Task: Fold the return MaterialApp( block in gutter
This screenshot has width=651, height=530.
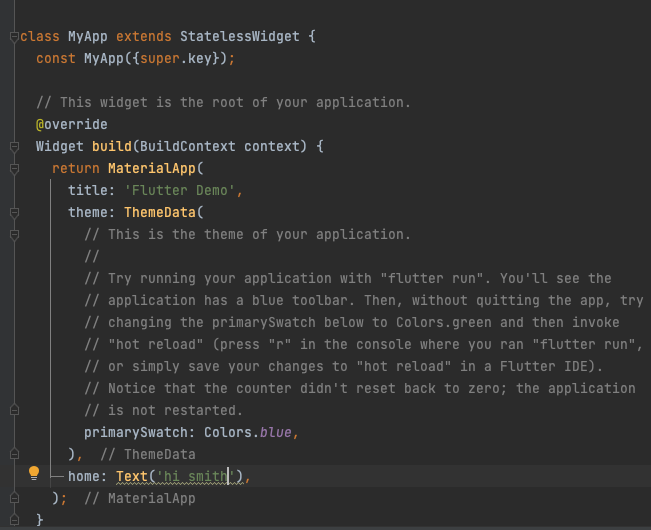Action: [x=14, y=169]
